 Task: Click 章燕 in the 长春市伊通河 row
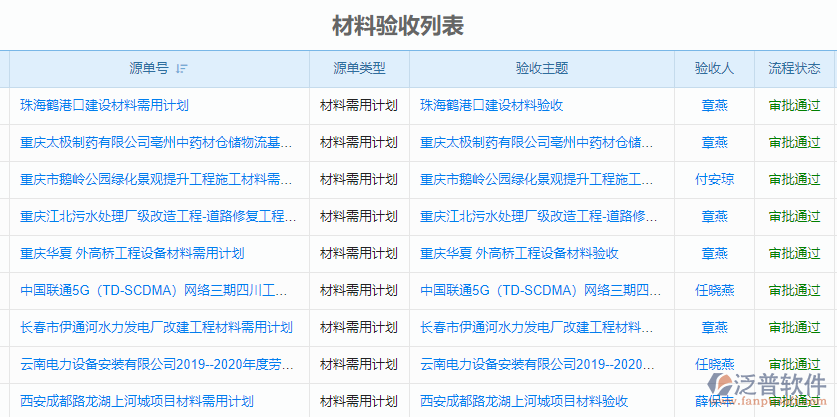714,327
